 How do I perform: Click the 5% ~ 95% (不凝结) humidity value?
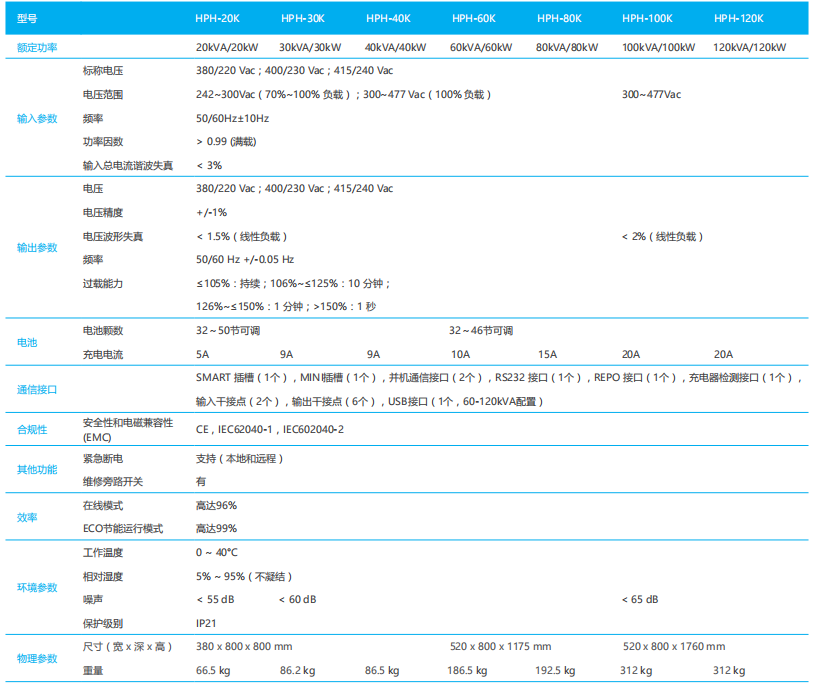(x=244, y=577)
